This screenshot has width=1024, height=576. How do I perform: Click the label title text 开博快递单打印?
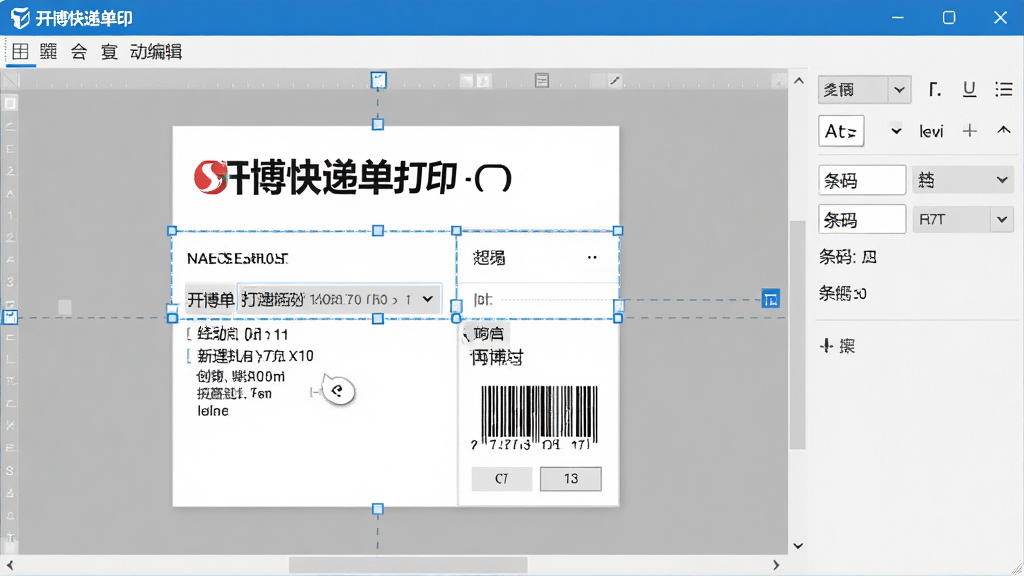342,177
